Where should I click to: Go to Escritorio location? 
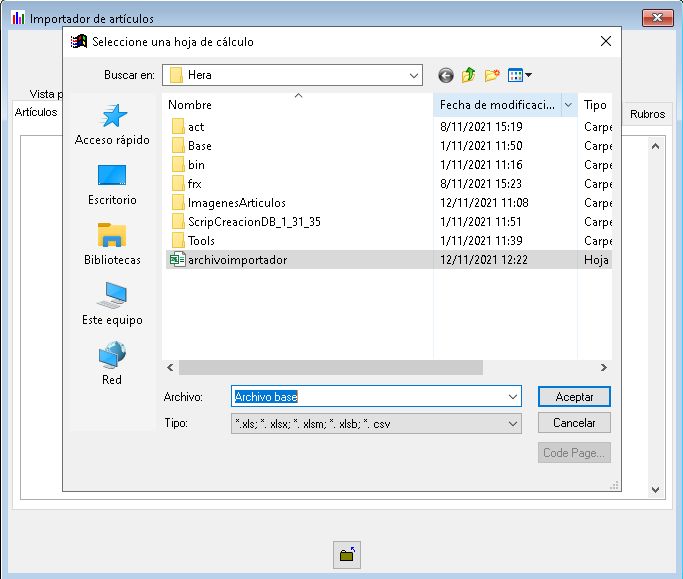tap(112, 185)
